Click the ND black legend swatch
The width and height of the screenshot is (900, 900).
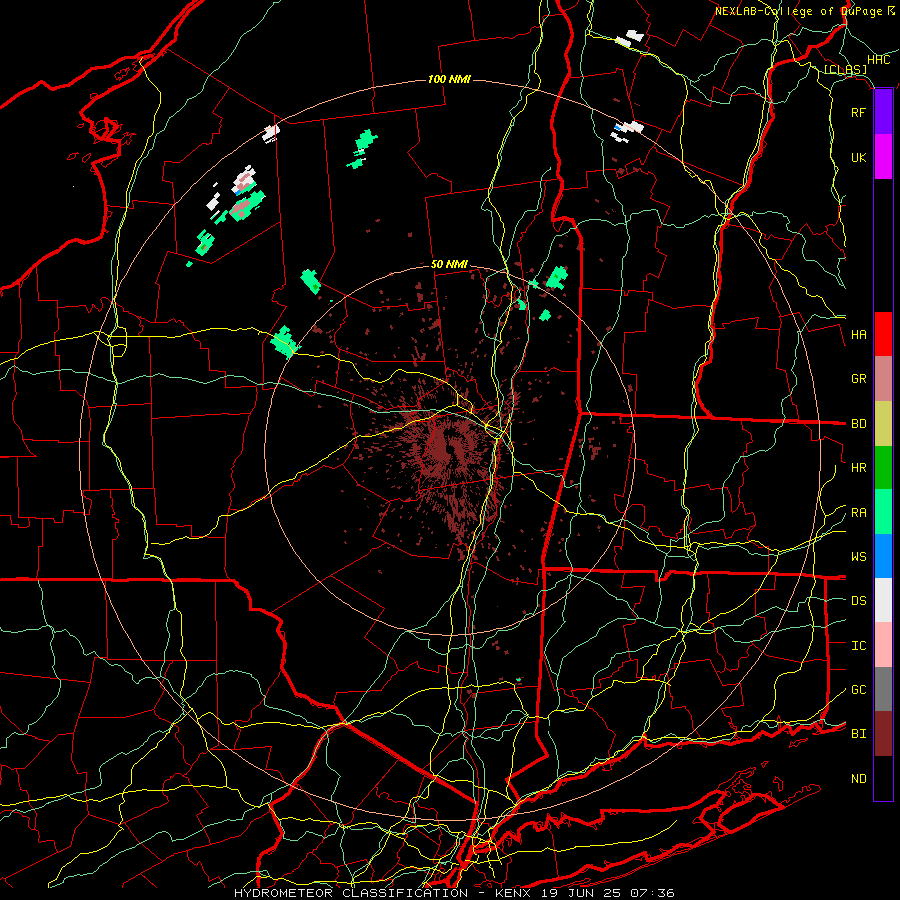(883, 778)
